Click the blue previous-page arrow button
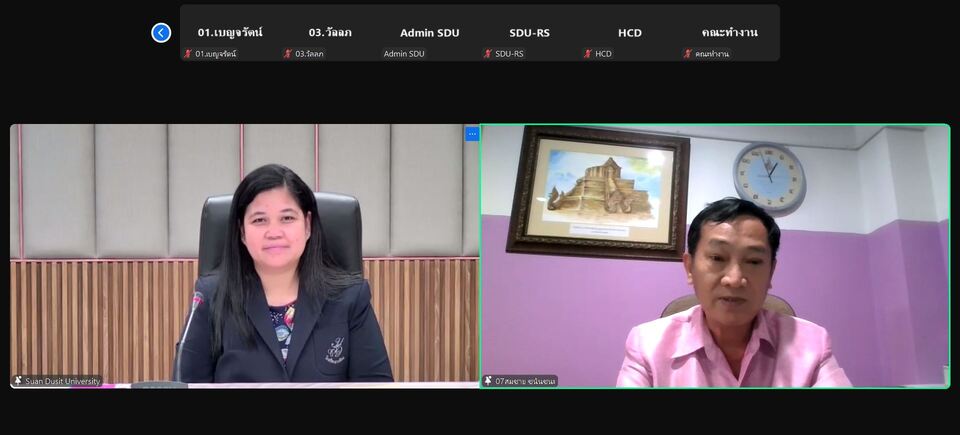Image resolution: width=960 pixels, height=435 pixels. (161, 33)
